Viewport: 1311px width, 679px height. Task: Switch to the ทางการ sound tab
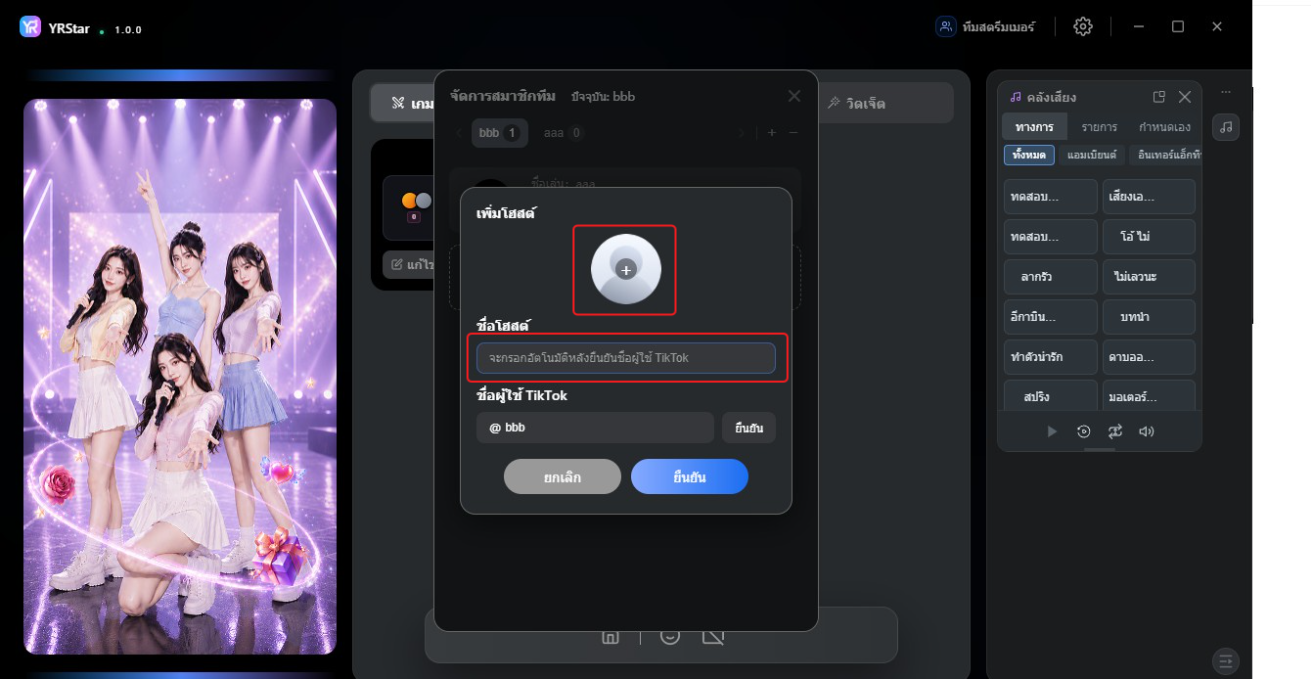click(1034, 127)
